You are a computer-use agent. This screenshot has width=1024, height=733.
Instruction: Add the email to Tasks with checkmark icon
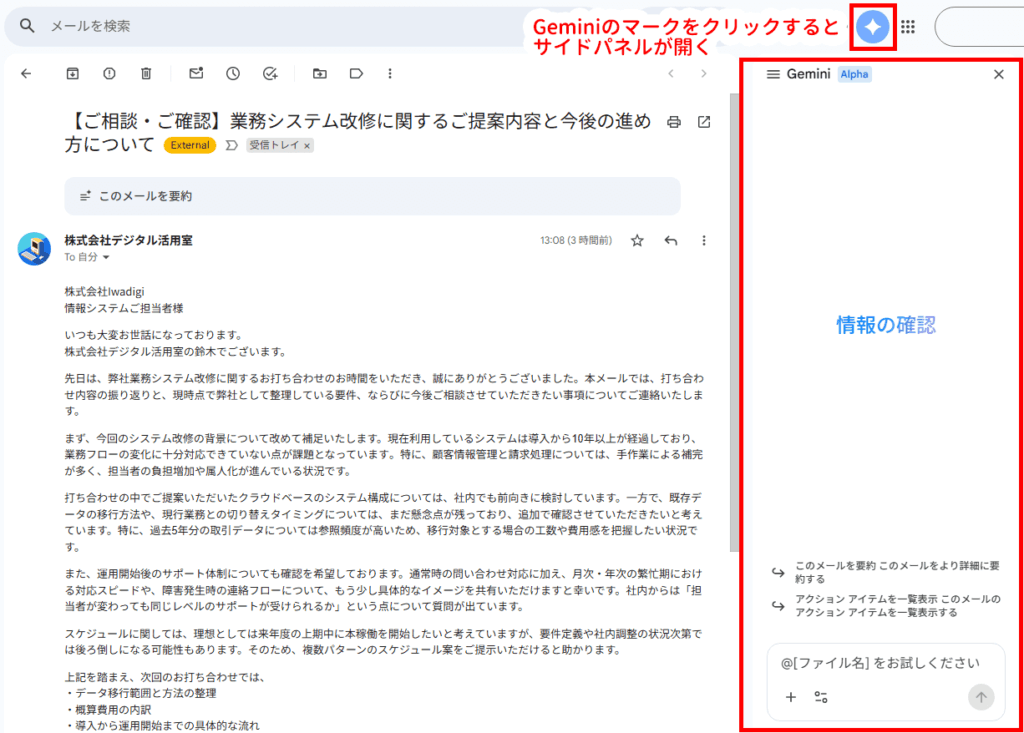point(268,73)
